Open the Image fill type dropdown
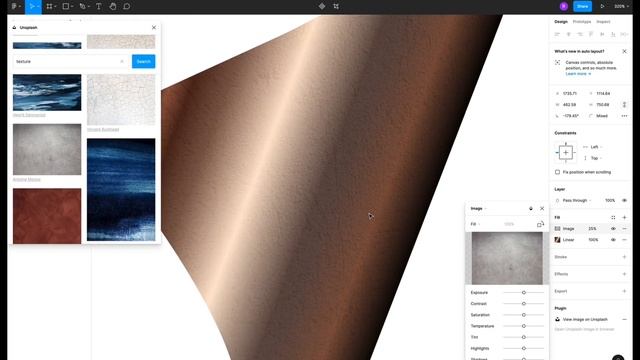 tap(478, 209)
